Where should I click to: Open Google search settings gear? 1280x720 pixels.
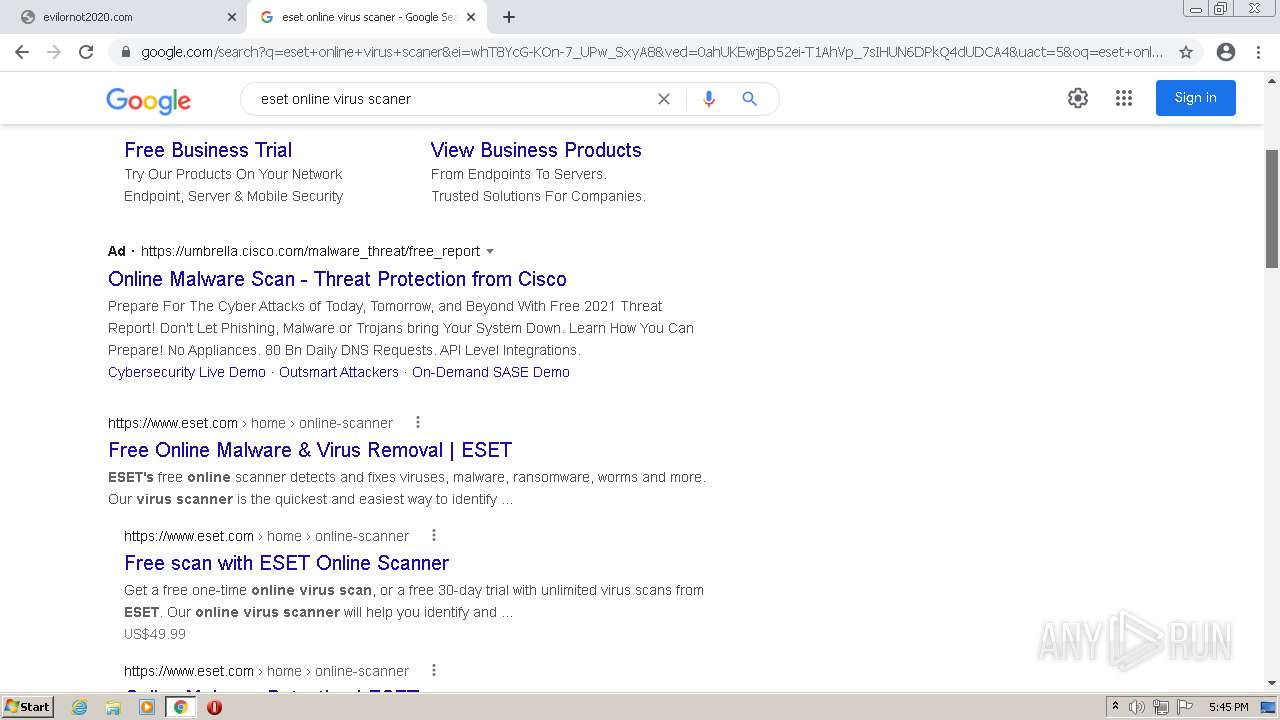pos(1078,98)
